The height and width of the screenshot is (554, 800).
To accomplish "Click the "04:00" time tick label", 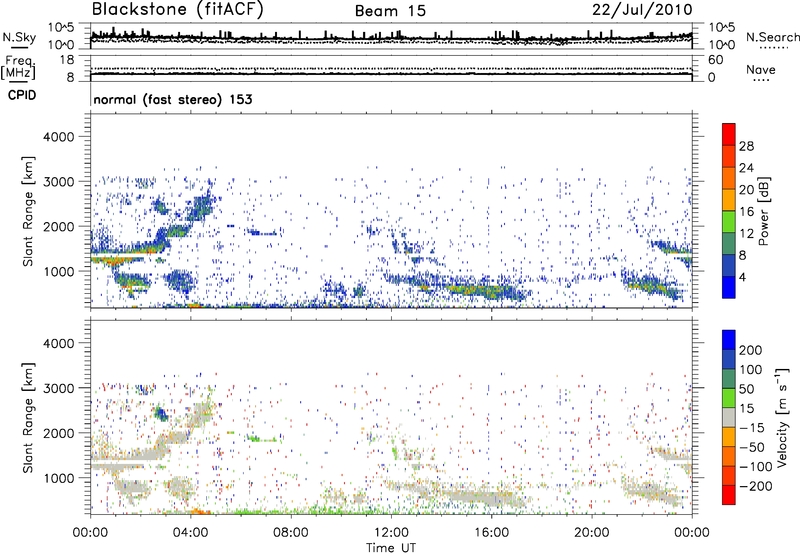I will click(190, 533).
